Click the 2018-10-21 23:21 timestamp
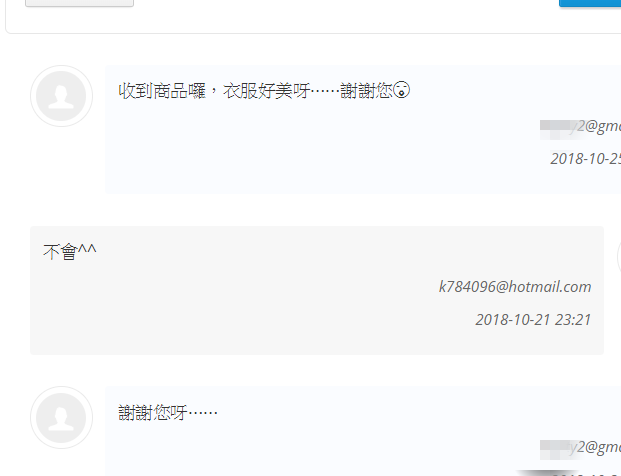The height and width of the screenshot is (476, 621). 533,320
